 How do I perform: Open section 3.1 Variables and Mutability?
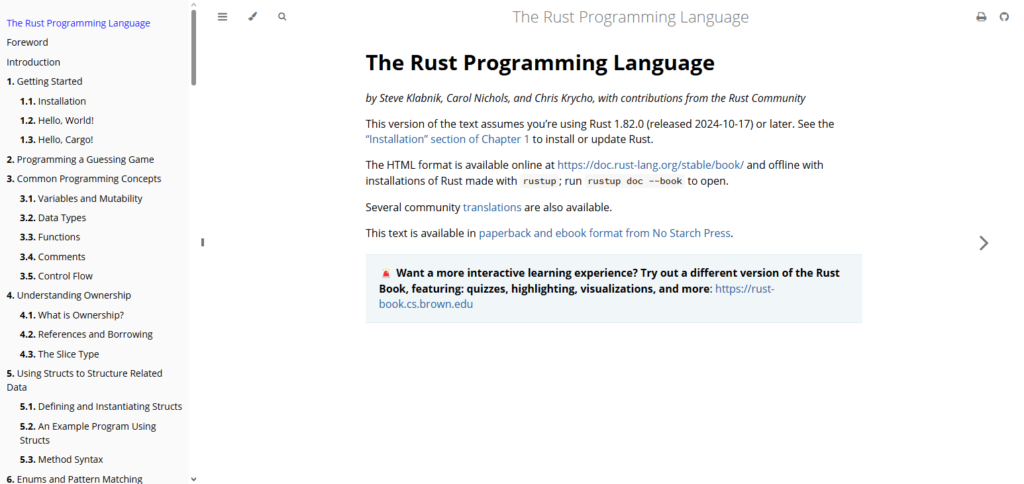[x=81, y=199]
